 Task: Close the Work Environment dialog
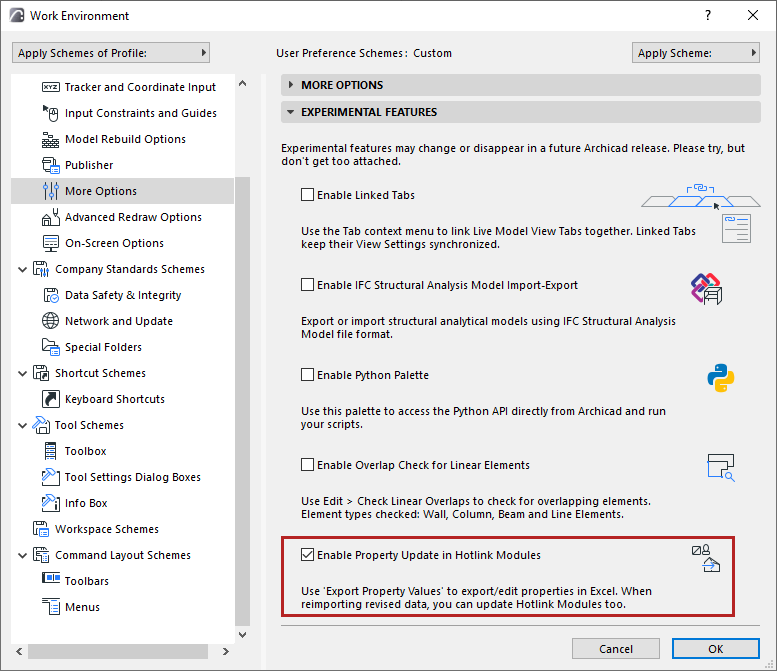coord(753,15)
